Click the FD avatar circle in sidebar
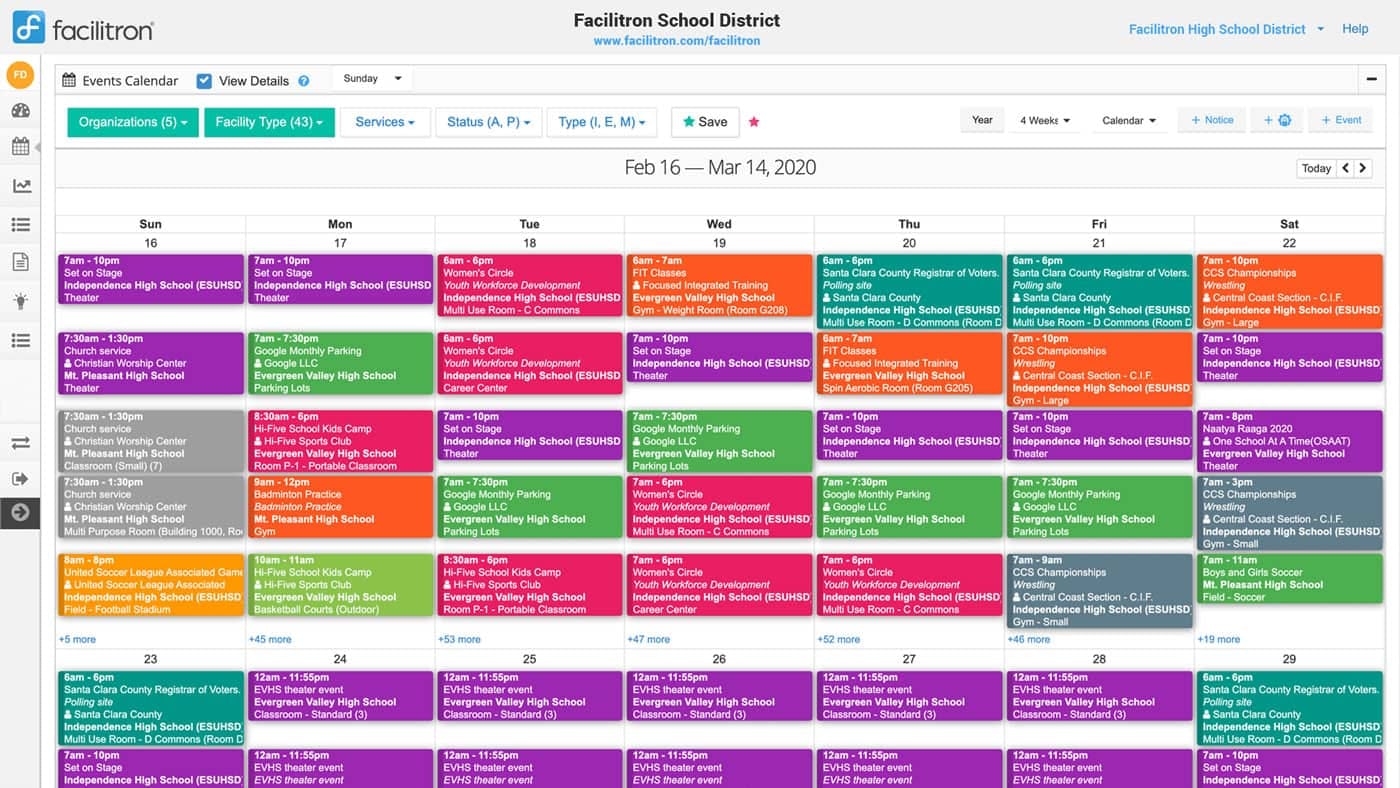Image resolution: width=1400 pixels, height=788 pixels. [x=18, y=74]
